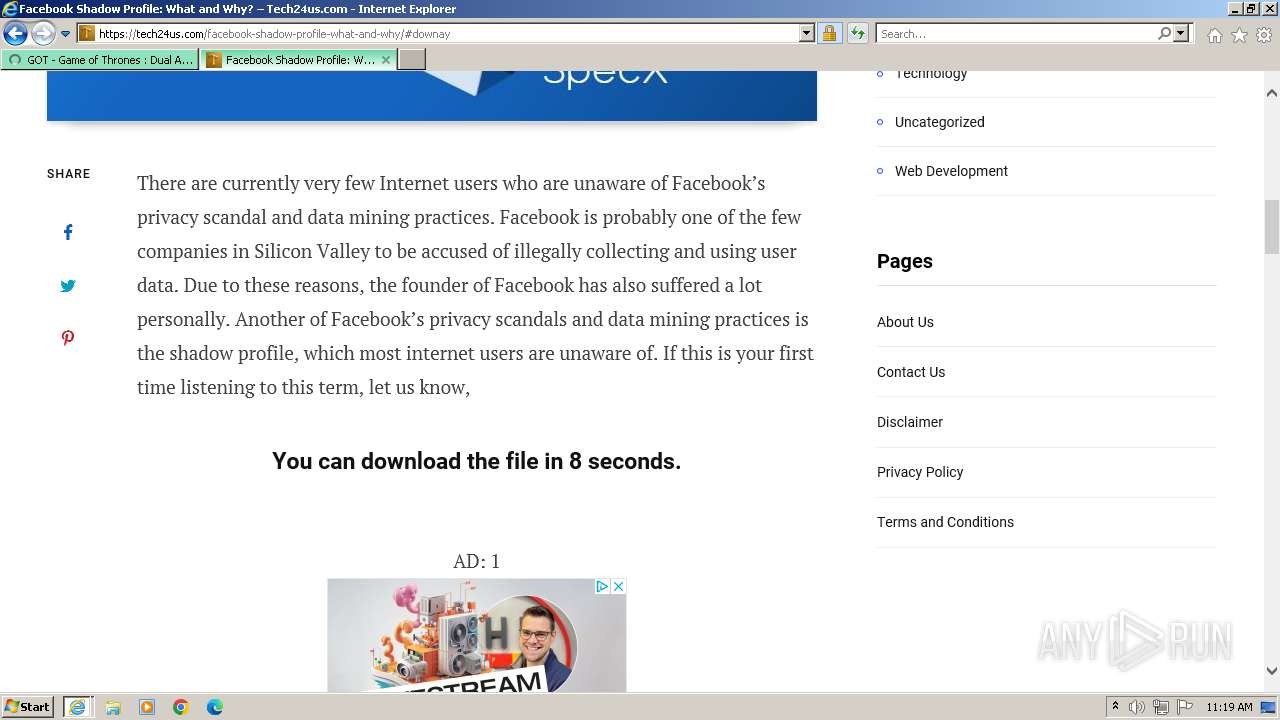
Task: Close the Facebook Shadow Profile tab
Action: coord(386,60)
